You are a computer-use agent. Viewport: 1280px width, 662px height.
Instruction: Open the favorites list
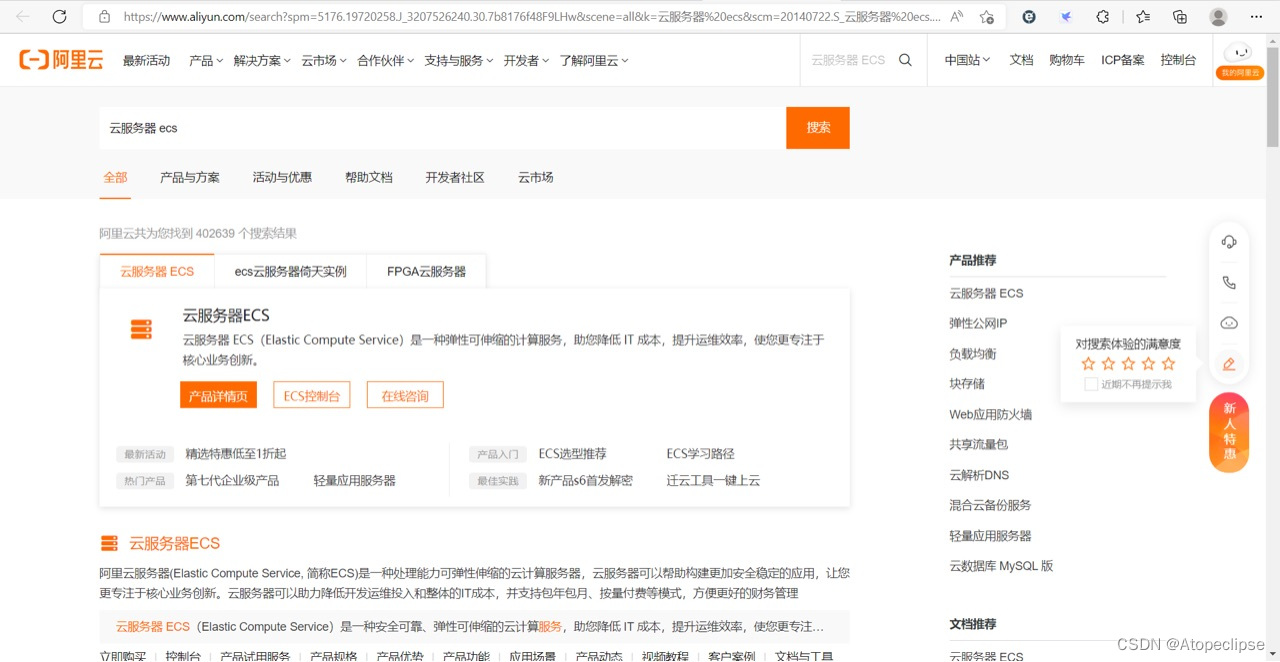pyautogui.click(x=1143, y=17)
